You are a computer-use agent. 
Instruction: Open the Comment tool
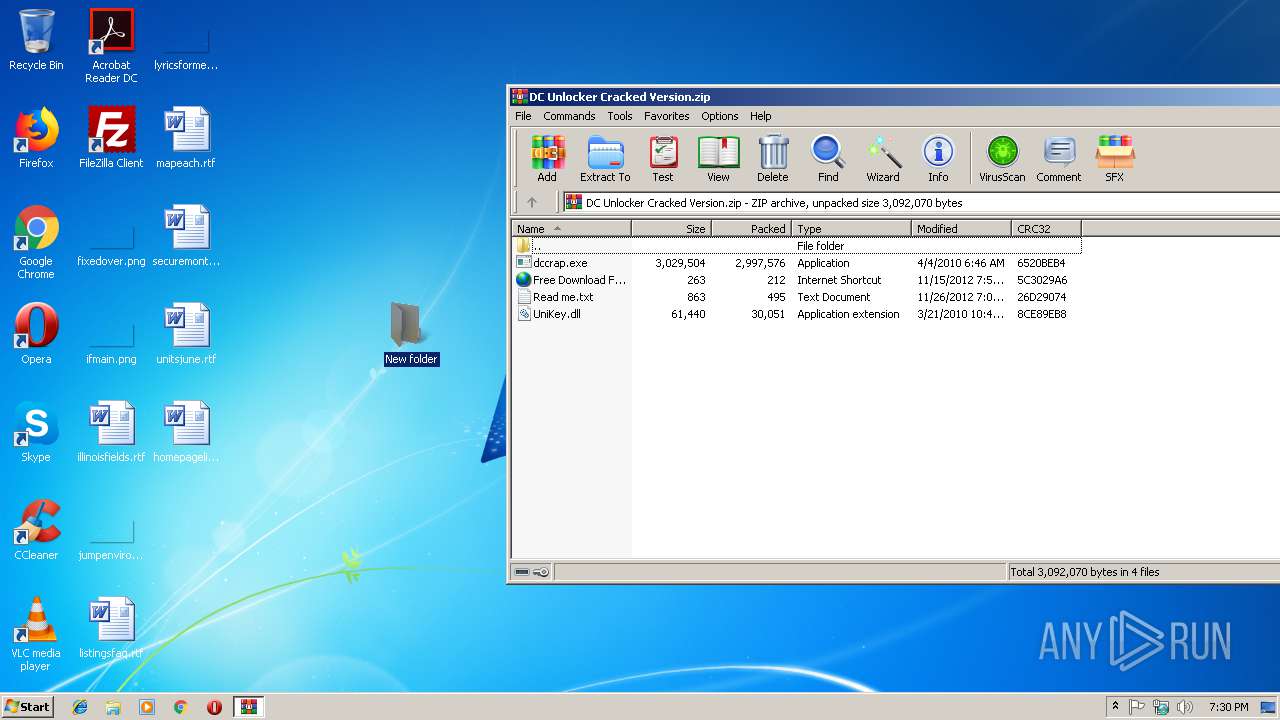click(x=1059, y=158)
